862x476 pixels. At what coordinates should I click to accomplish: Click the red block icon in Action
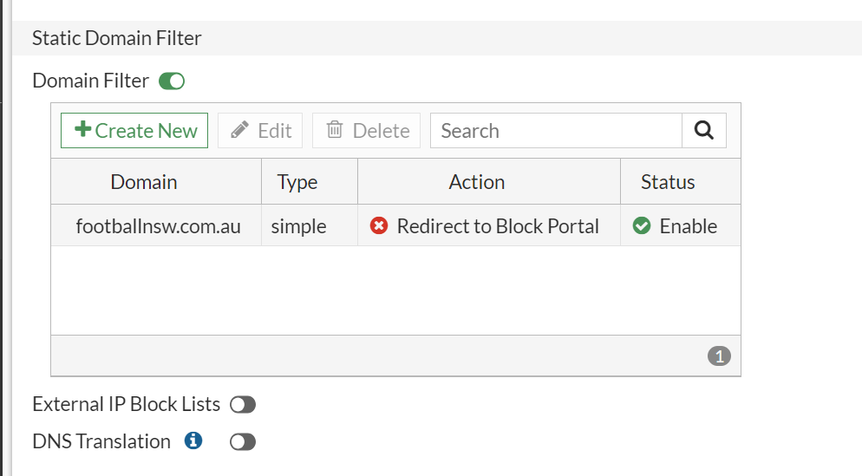(x=379, y=226)
